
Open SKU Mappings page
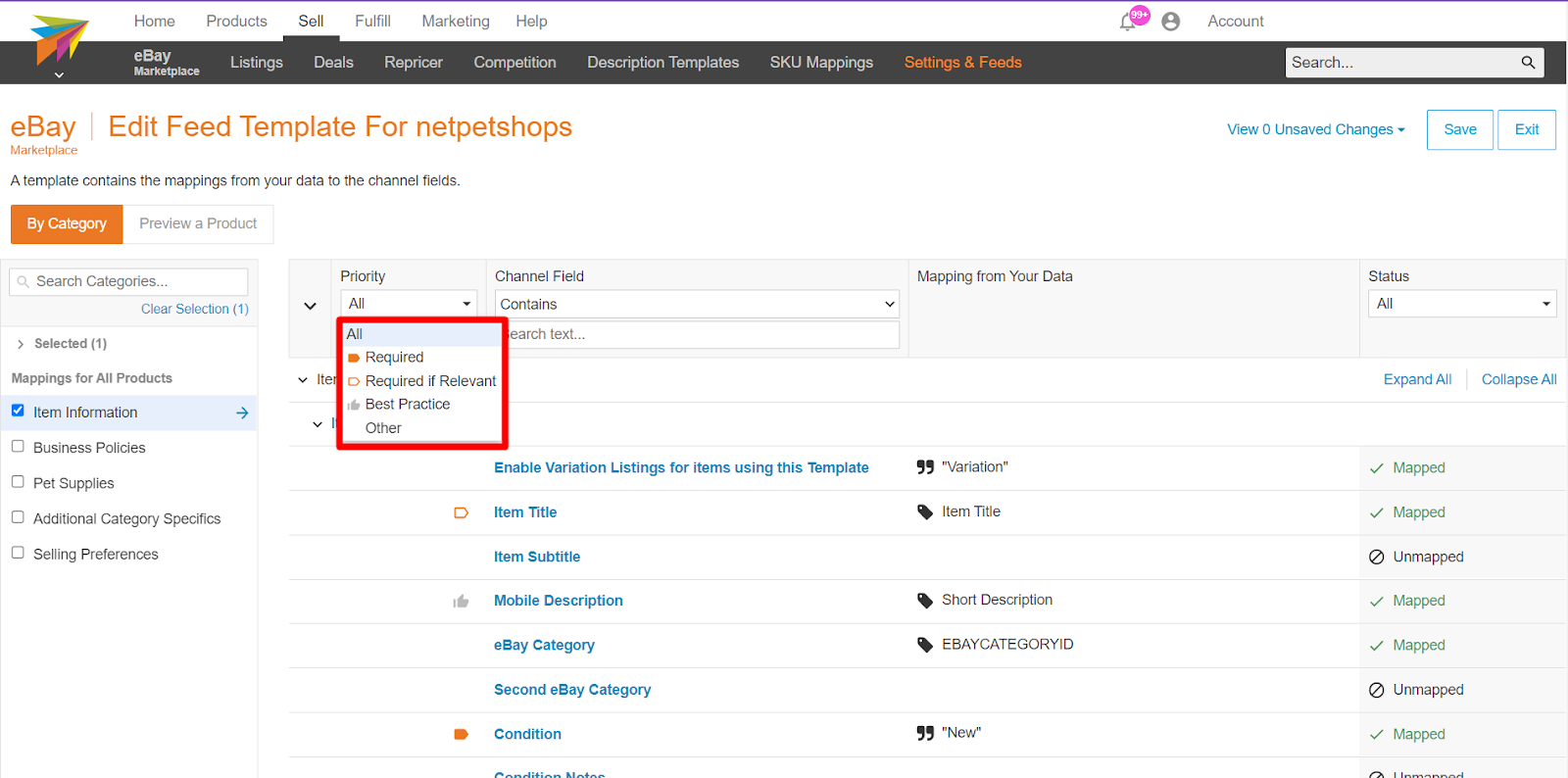coord(821,63)
